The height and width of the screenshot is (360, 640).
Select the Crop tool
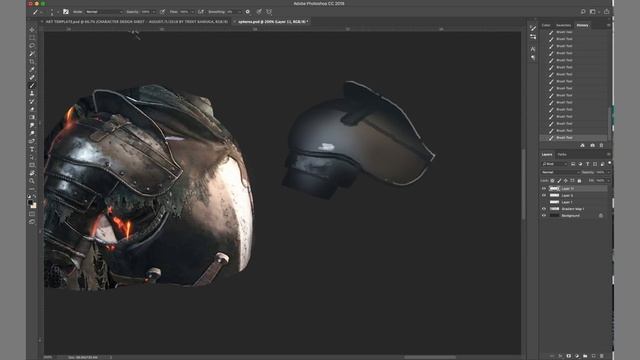pyautogui.click(x=32, y=62)
